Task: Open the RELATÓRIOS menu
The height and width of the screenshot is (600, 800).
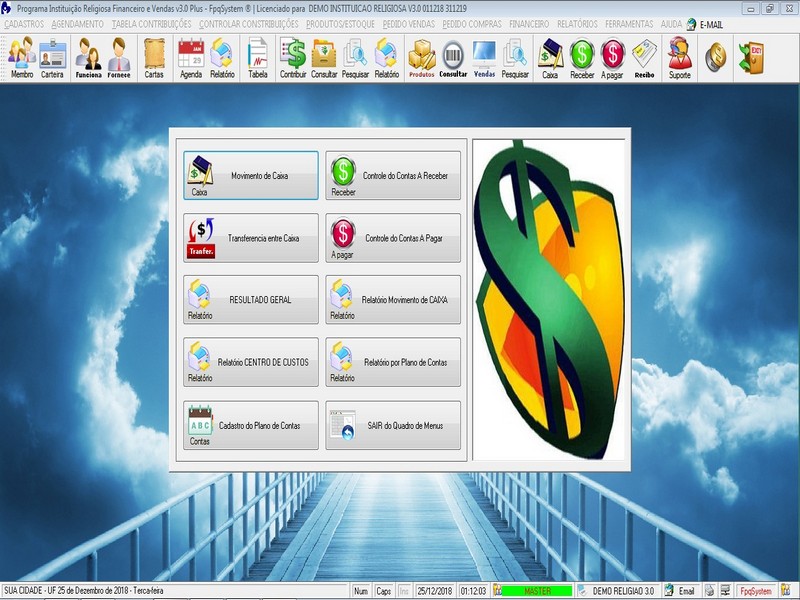Action: click(577, 24)
